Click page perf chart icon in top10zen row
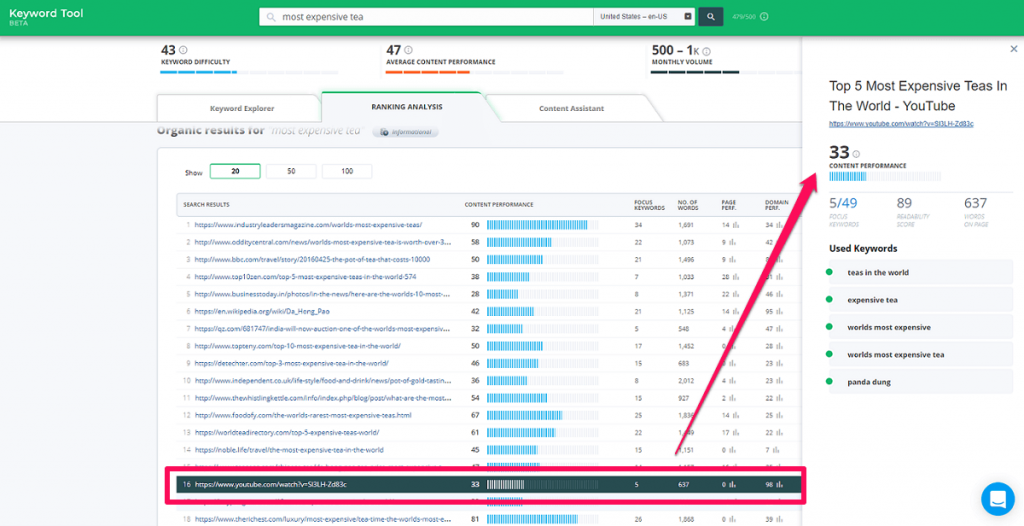Screen dimensions: 1024x526 [x=735, y=276]
